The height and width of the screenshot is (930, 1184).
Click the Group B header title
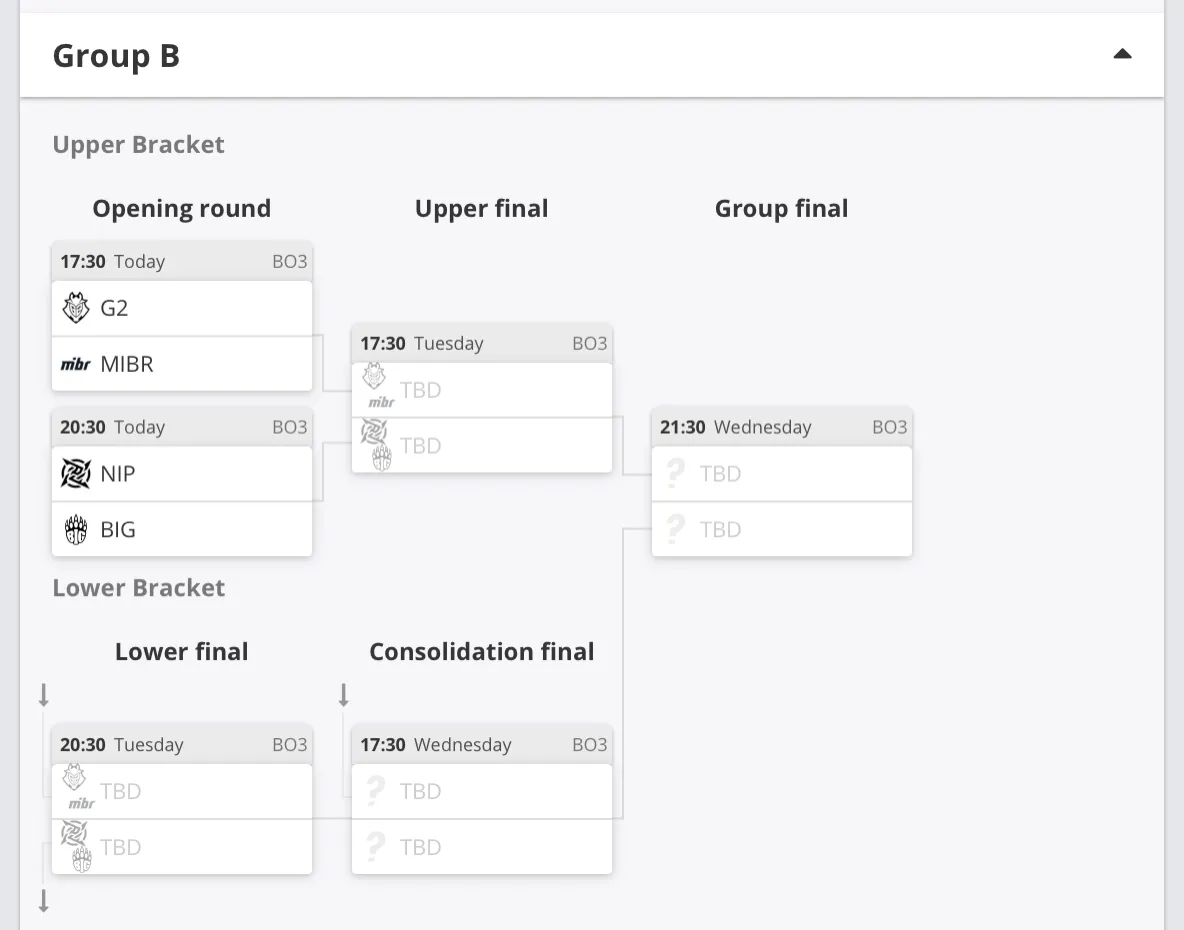tap(116, 56)
